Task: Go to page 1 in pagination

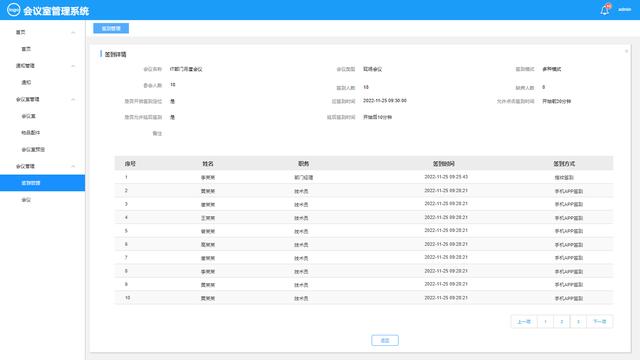Action: tap(545, 322)
